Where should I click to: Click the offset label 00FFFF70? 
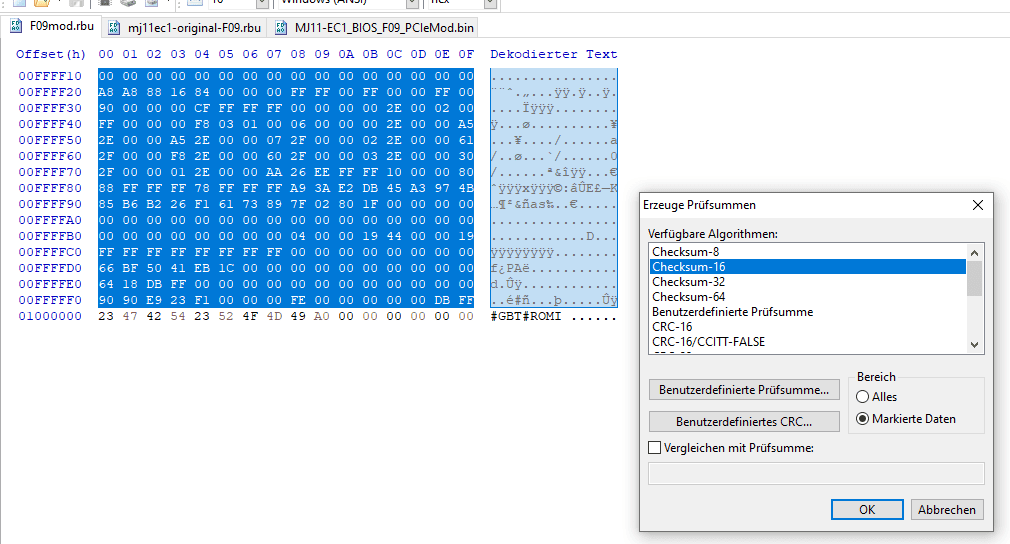(x=50, y=172)
